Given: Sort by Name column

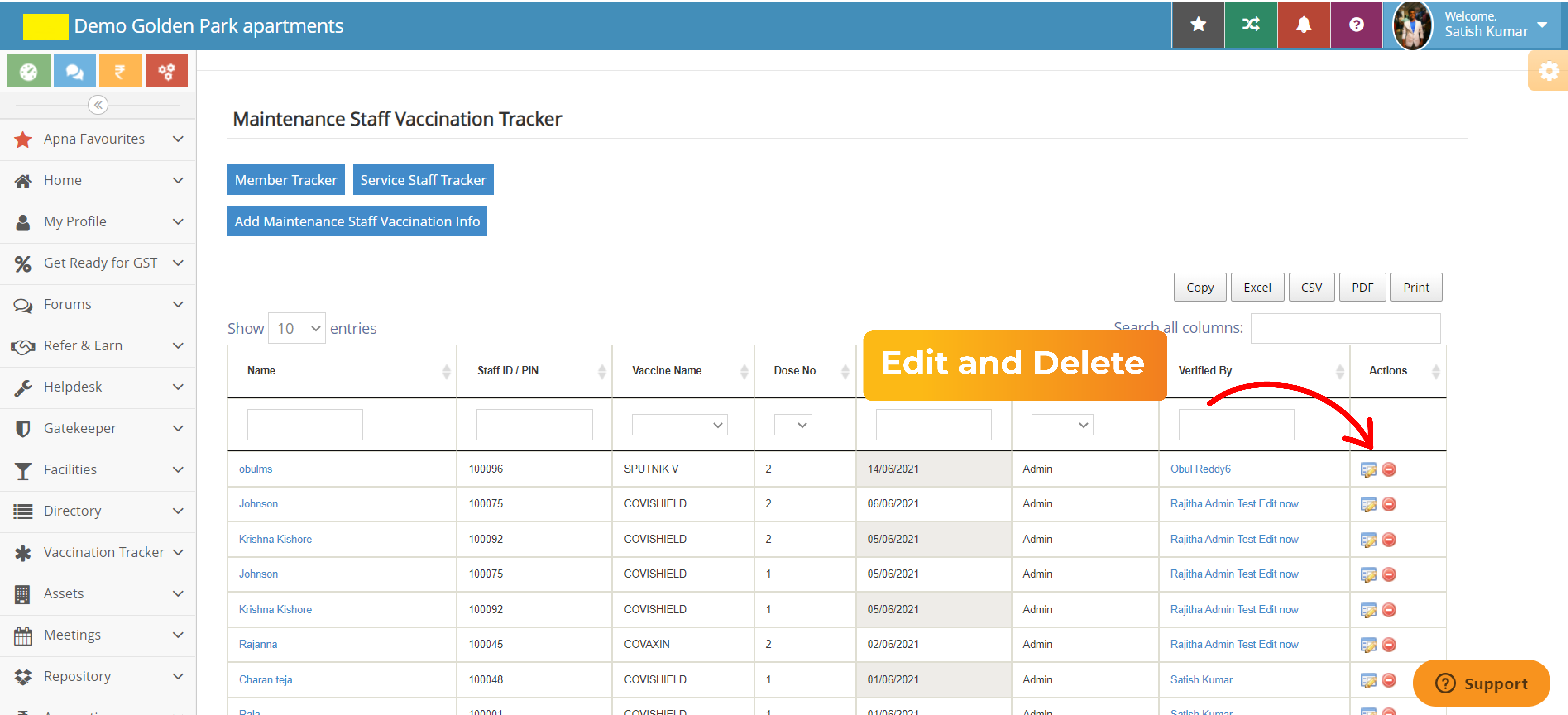Looking at the screenshot, I should (342, 371).
